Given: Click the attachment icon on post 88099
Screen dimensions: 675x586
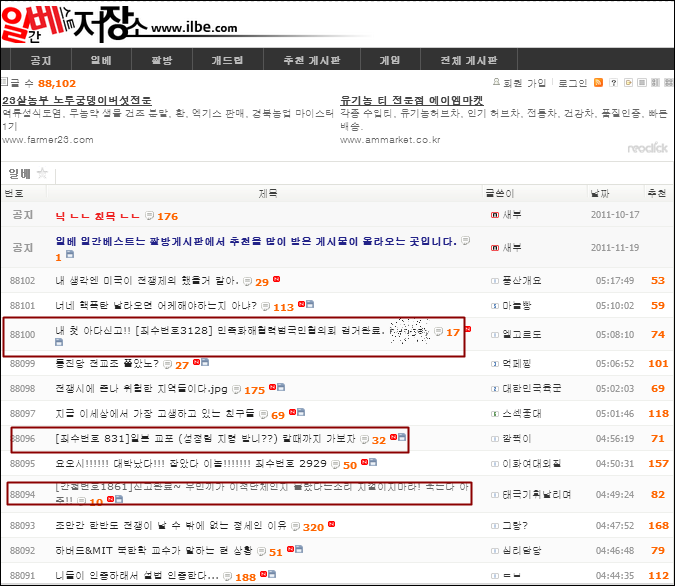Looking at the screenshot, I should 205,362.
